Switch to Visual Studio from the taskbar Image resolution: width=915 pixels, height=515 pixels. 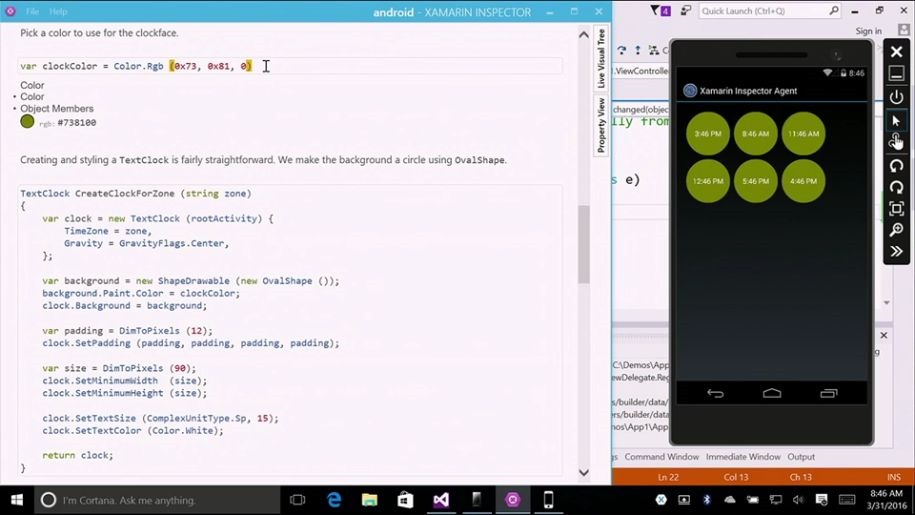(x=441, y=500)
